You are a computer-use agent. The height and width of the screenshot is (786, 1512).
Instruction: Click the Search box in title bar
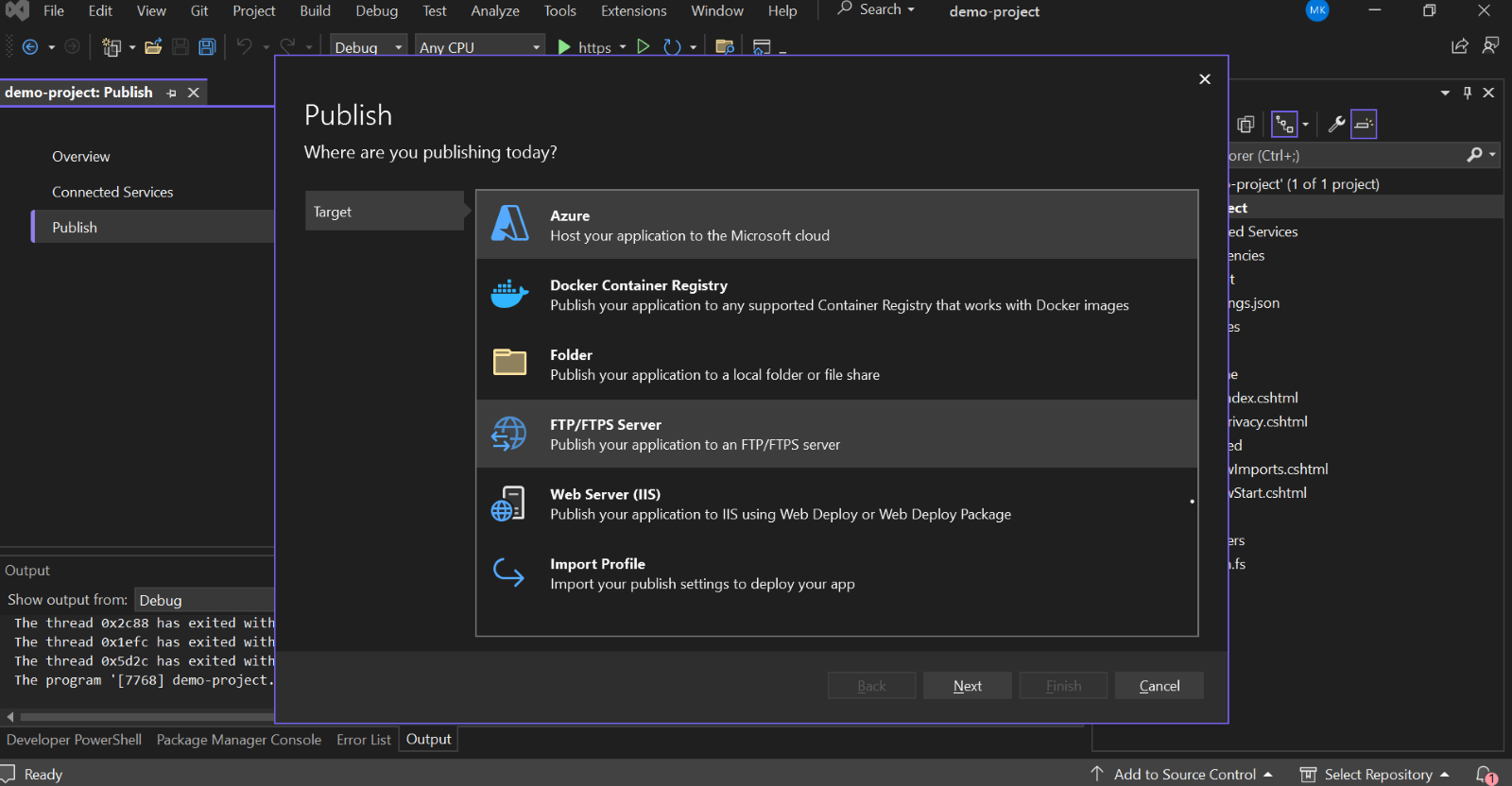876,9
